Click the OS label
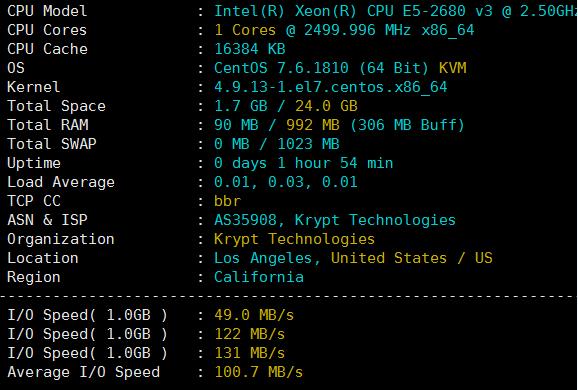This screenshot has height=390, width=578. 16,68
